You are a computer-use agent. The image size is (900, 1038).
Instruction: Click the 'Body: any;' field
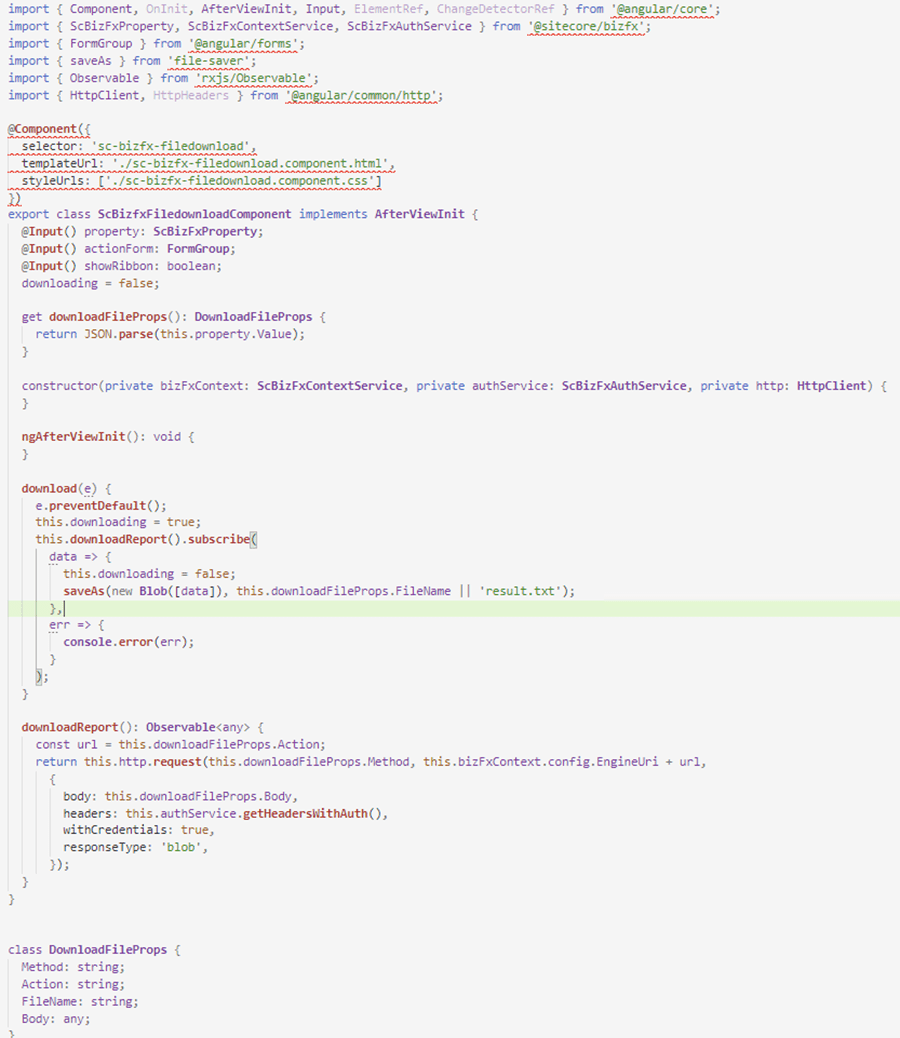click(56, 1018)
